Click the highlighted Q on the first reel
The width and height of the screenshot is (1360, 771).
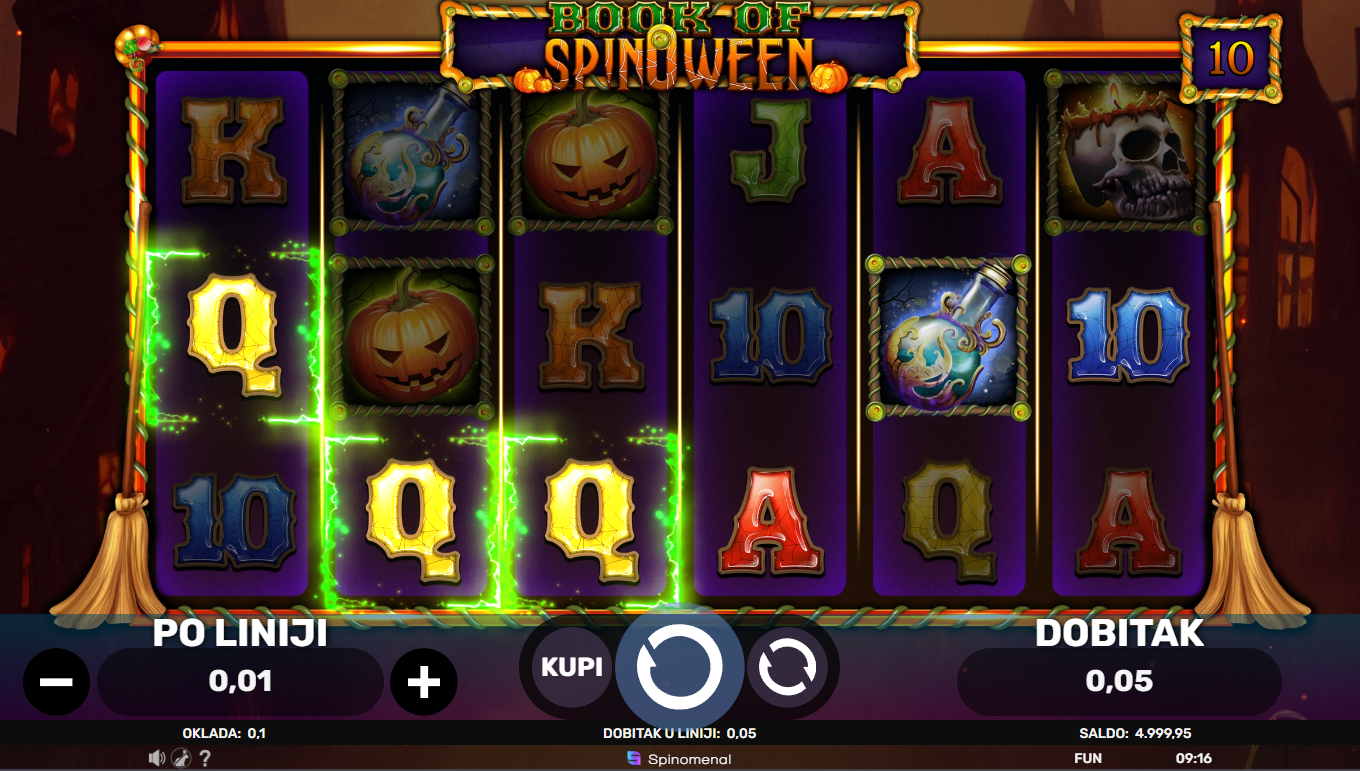point(234,334)
